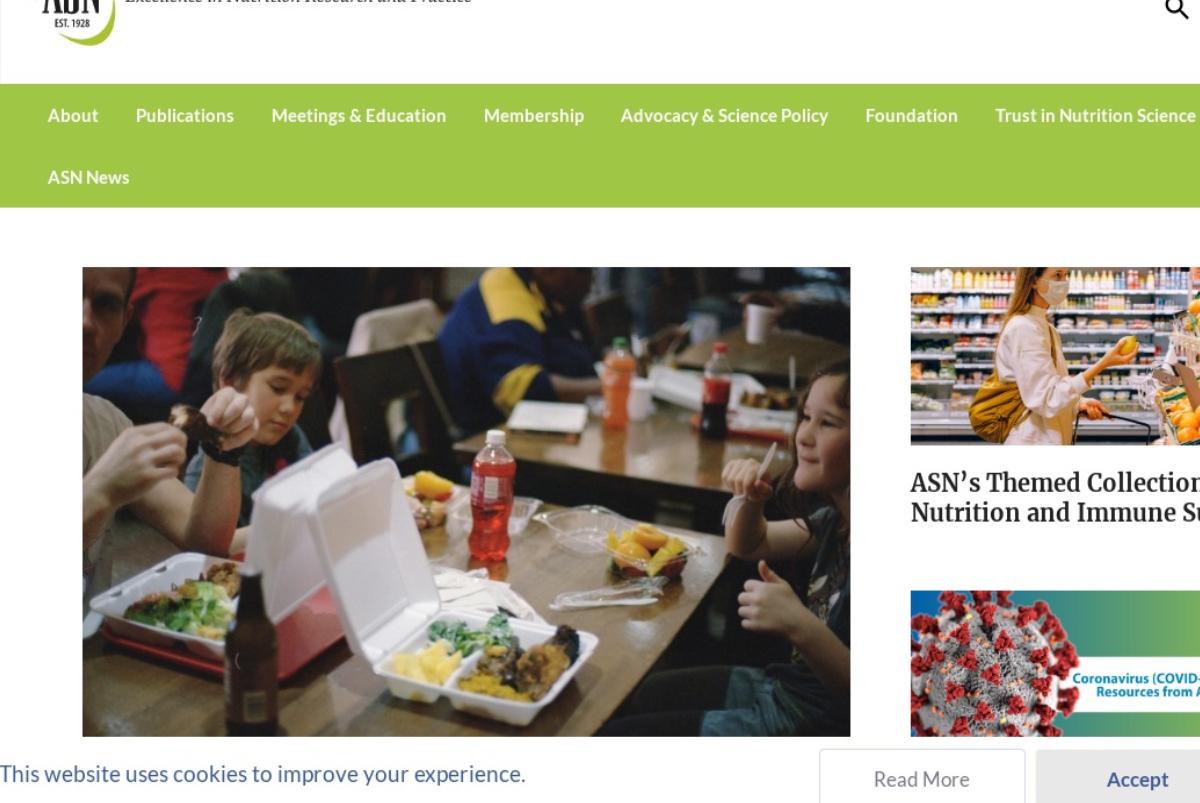1200x803 pixels.
Task: Open the grocery shopper thumbnail image
Action: [x=1055, y=356]
